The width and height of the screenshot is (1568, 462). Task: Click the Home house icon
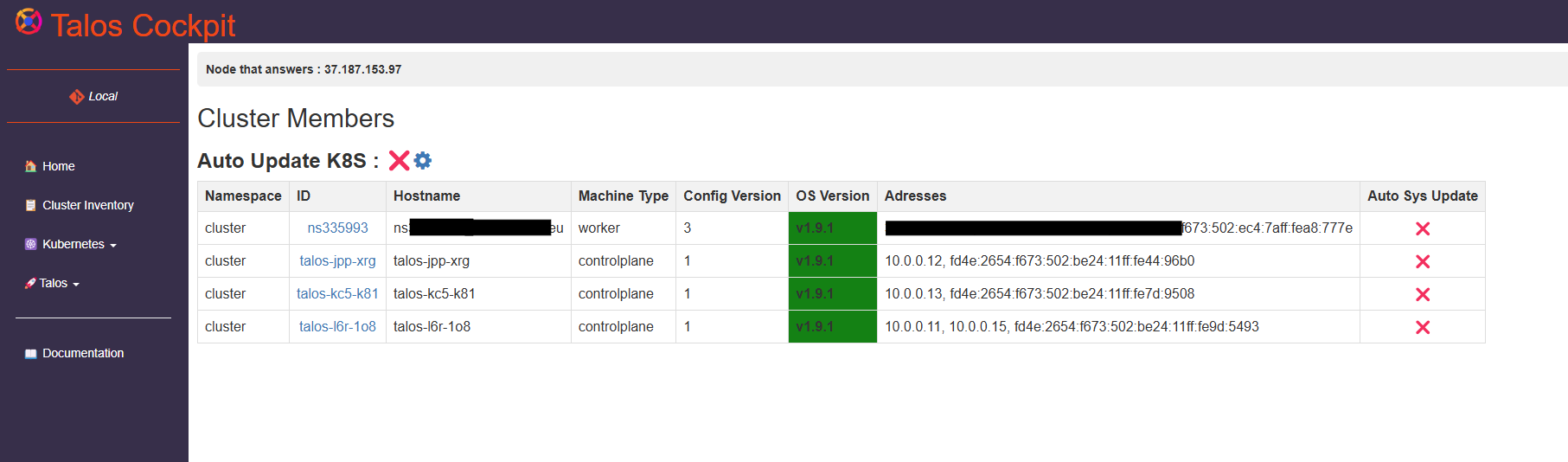31,166
